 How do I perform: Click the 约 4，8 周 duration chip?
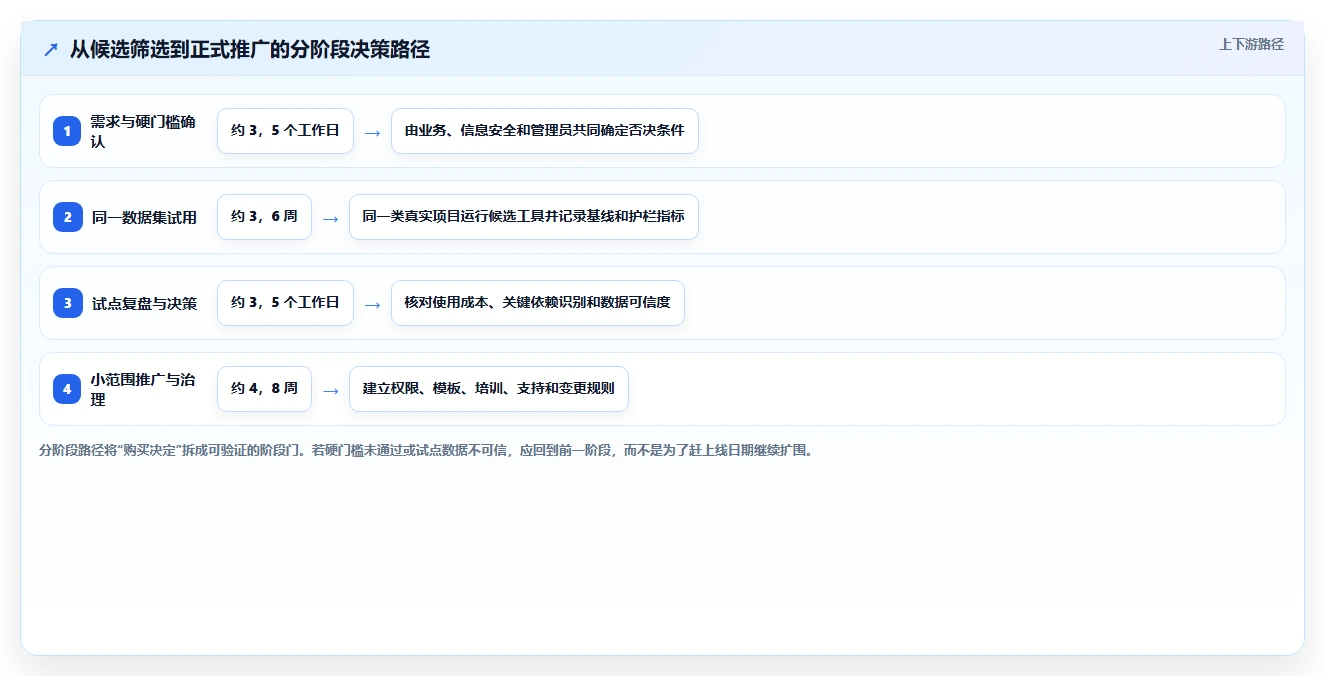264,389
